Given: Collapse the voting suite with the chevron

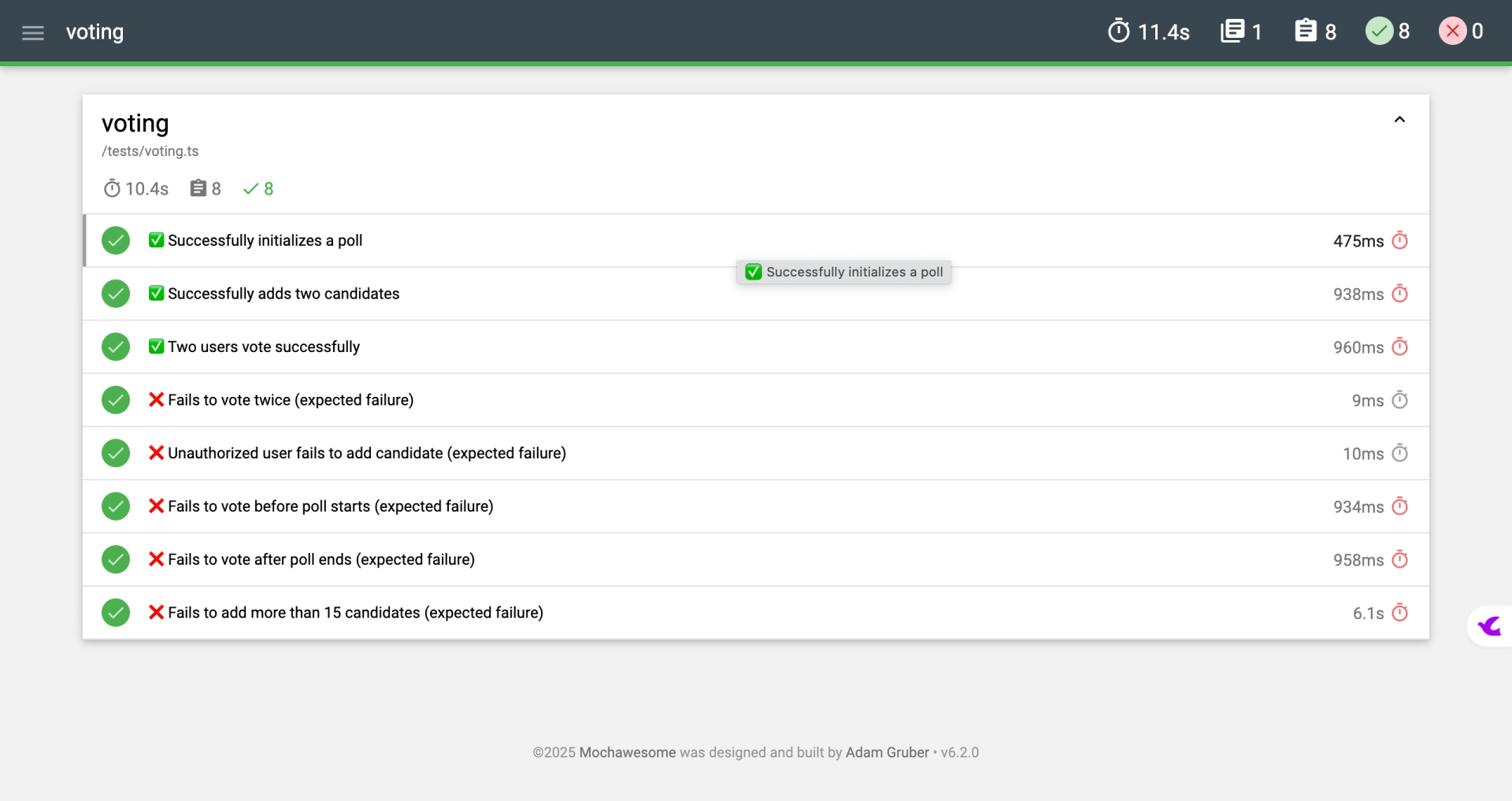Looking at the screenshot, I should tap(1399, 120).
